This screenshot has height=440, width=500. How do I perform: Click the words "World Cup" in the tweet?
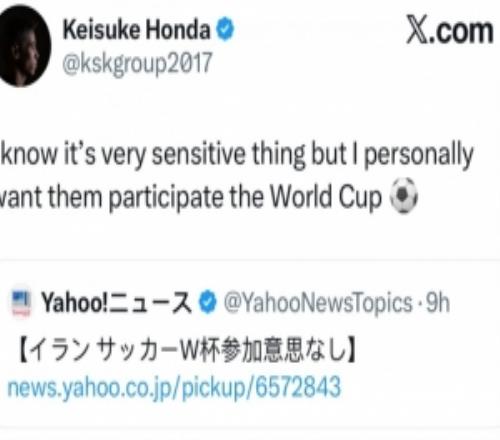(x=326, y=197)
